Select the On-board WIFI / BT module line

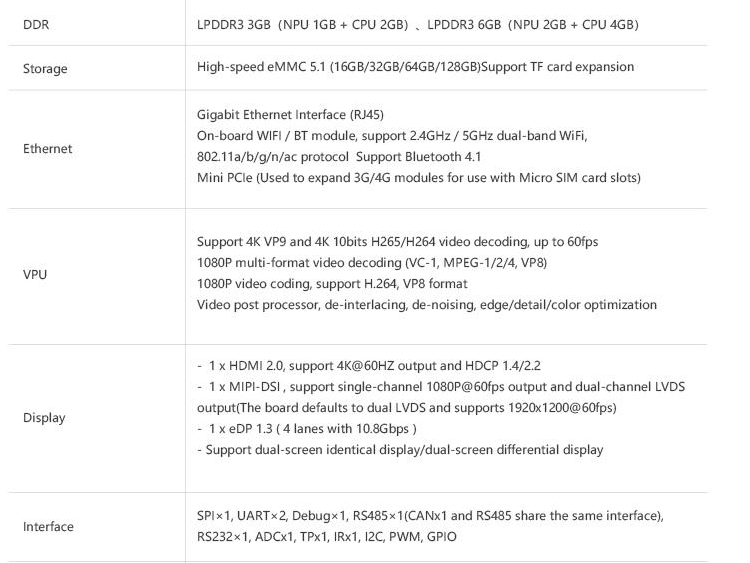[392, 136]
